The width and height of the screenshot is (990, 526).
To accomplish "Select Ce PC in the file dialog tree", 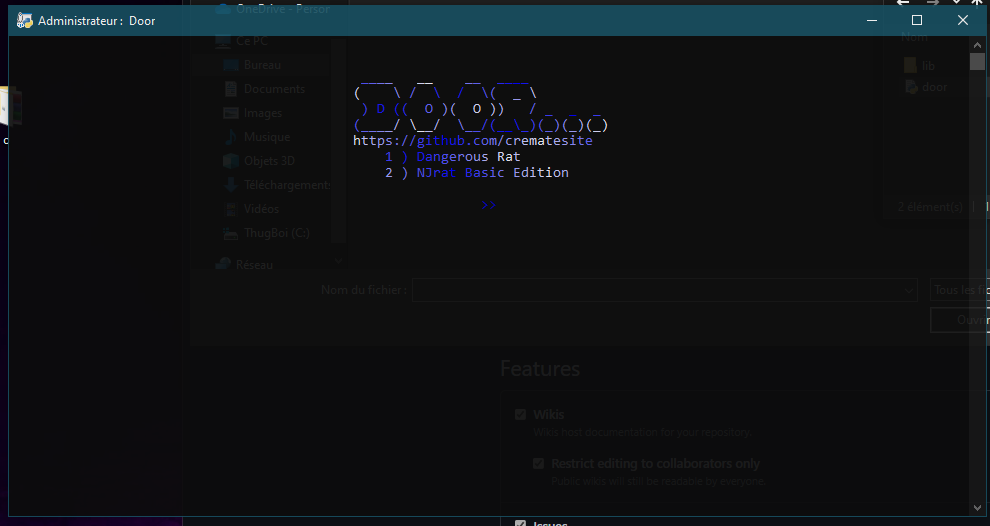I will 242,41.
